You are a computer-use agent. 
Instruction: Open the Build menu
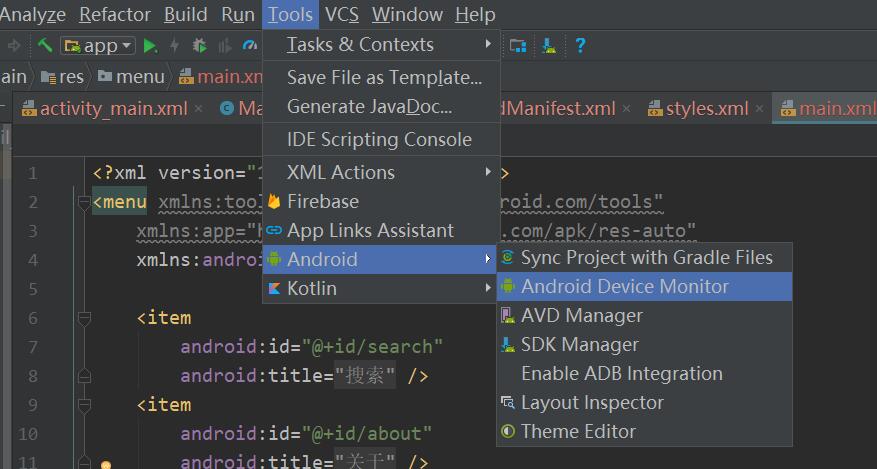[186, 15]
